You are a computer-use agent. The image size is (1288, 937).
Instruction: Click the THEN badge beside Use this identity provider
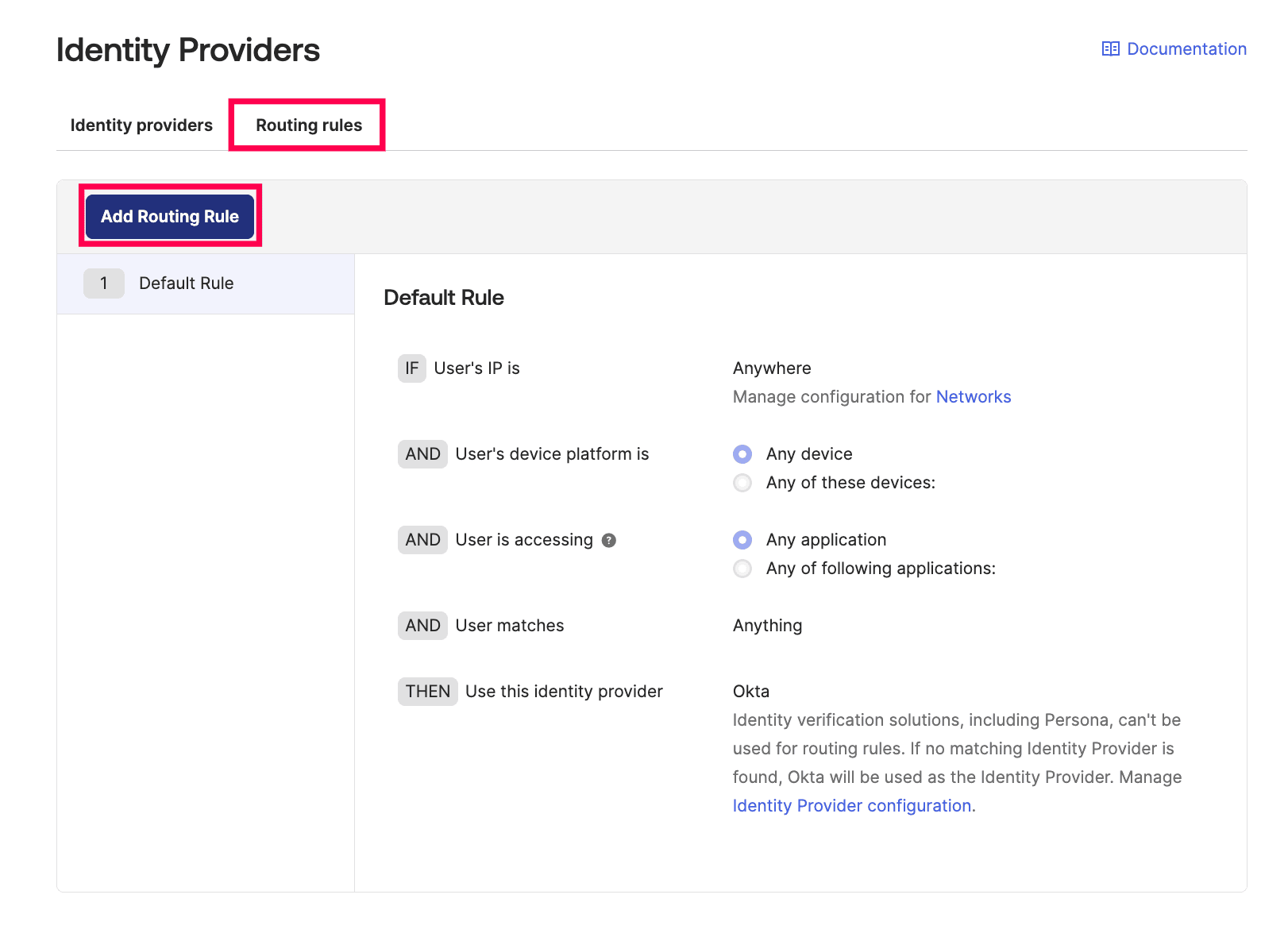tap(428, 691)
